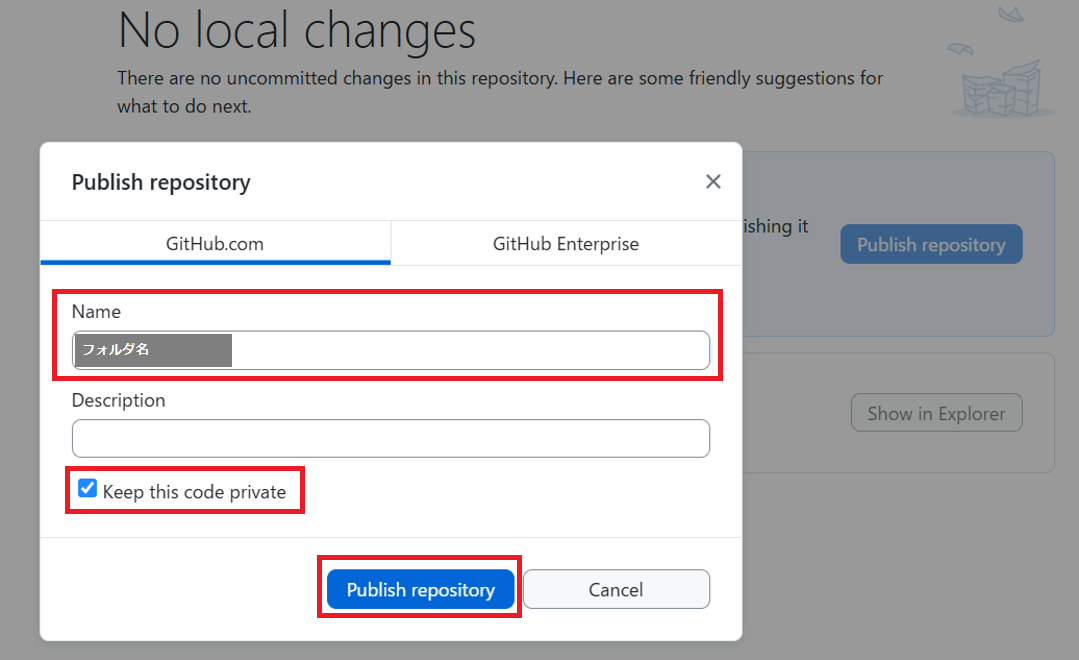Toggle the Keep this code private checkbox
Screen dimensions: 1079x660
point(87,489)
